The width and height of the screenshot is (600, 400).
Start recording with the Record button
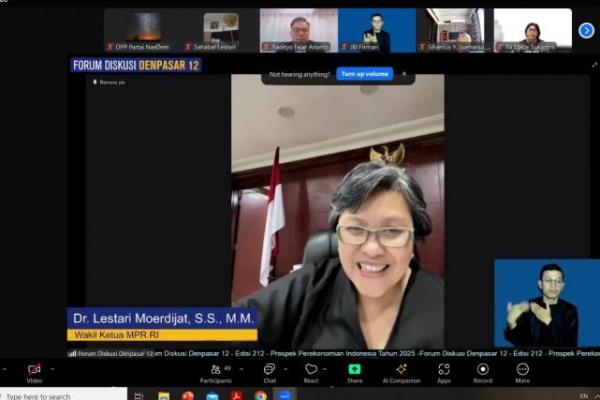click(483, 373)
